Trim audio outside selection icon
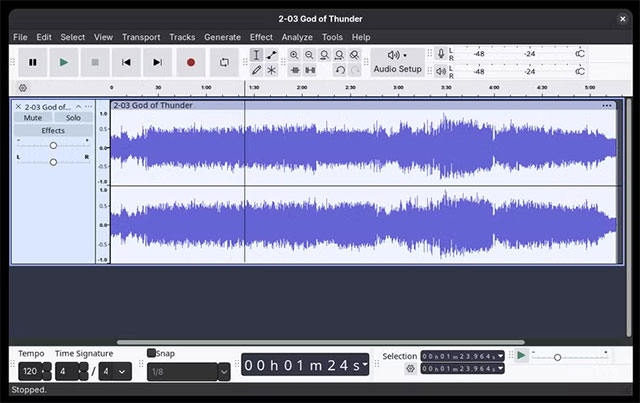Image resolution: width=640 pixels, height=403 pixels. click(x=295, y=70)
